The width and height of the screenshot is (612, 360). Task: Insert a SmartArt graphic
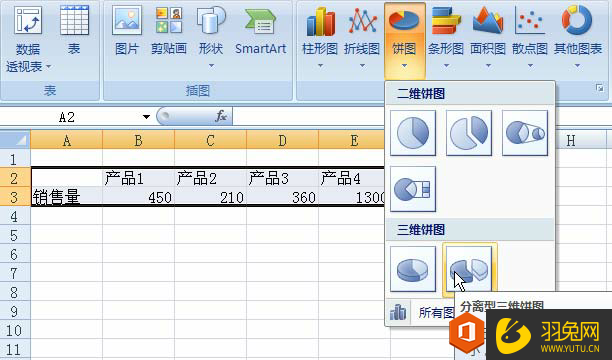point(260,30)
